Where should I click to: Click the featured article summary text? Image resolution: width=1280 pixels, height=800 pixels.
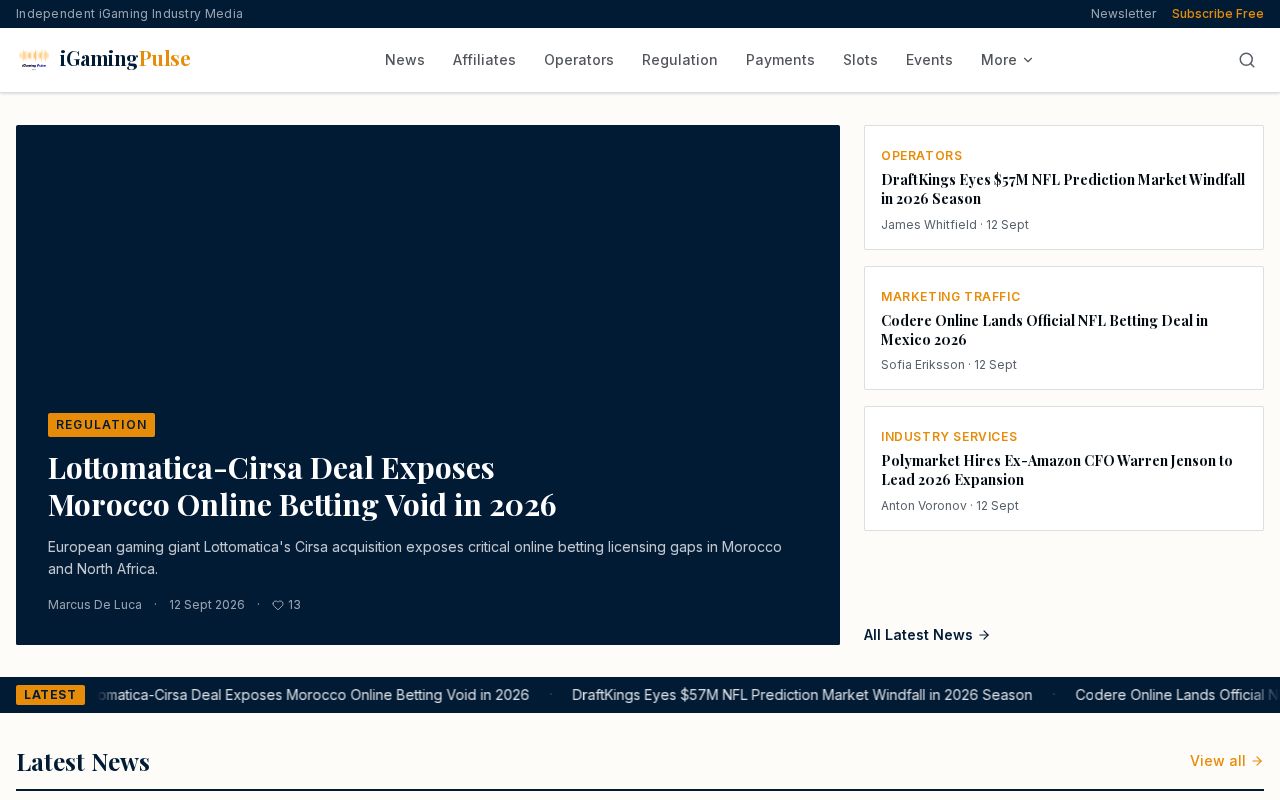click(x=415, y=558)
